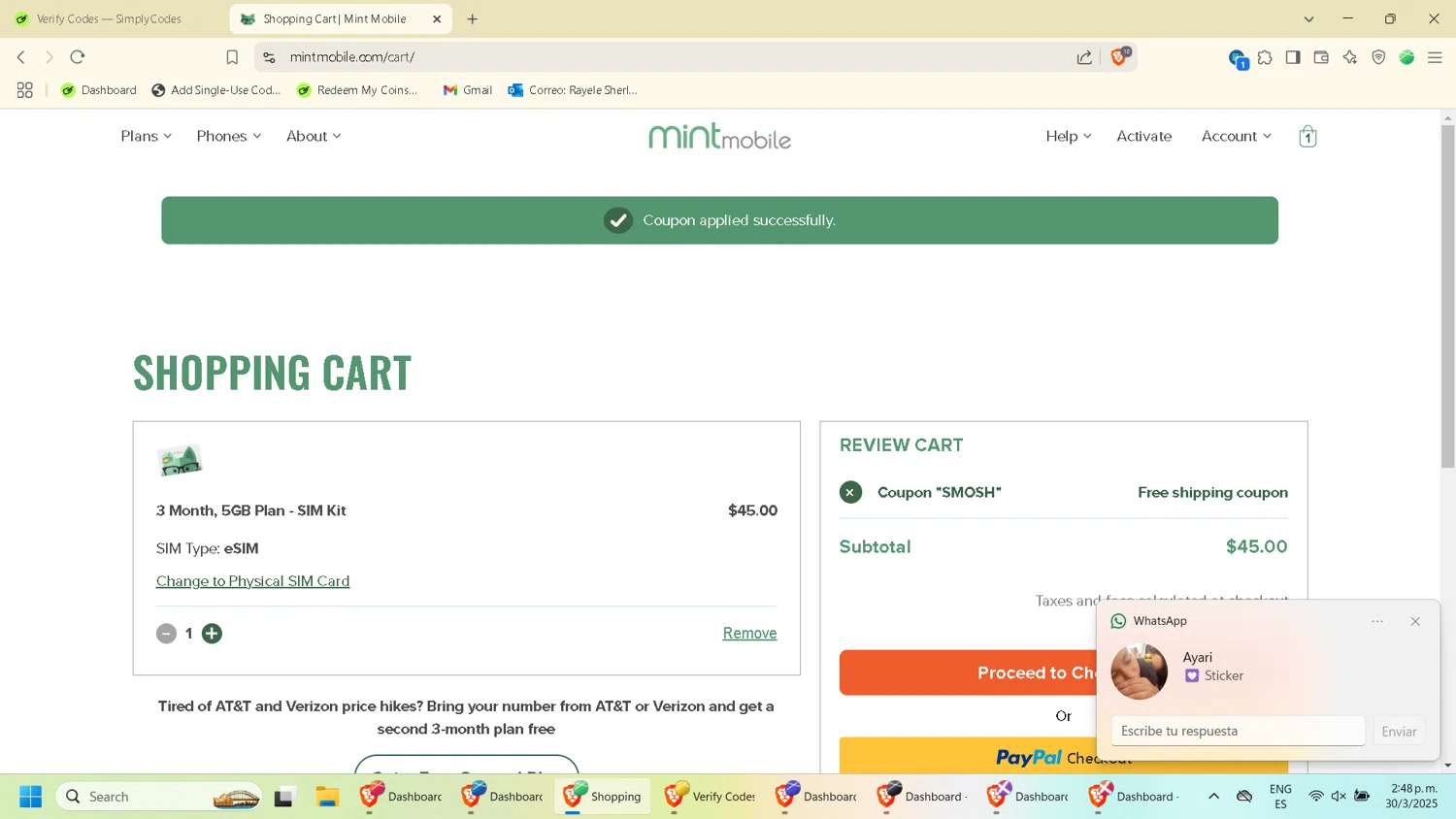This screenshot has width=1456, height=819.
Task: Click the blue extension icon with badge 1
Action: [x=1237, y=58]
